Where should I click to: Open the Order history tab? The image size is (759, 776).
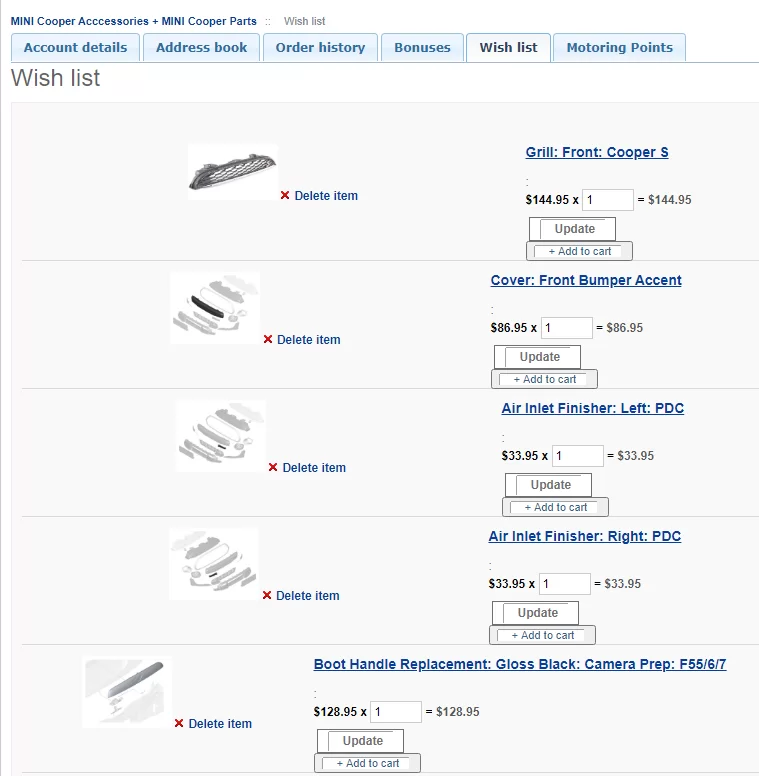(320, 47)
